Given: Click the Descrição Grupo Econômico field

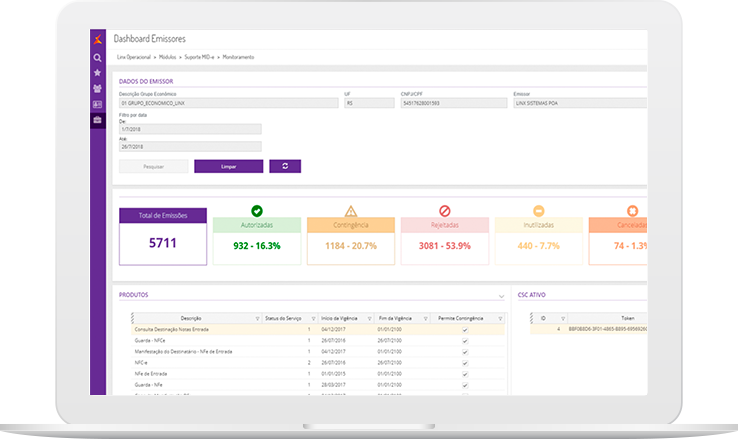Looking at the screenshot, I should coord(227,102).
